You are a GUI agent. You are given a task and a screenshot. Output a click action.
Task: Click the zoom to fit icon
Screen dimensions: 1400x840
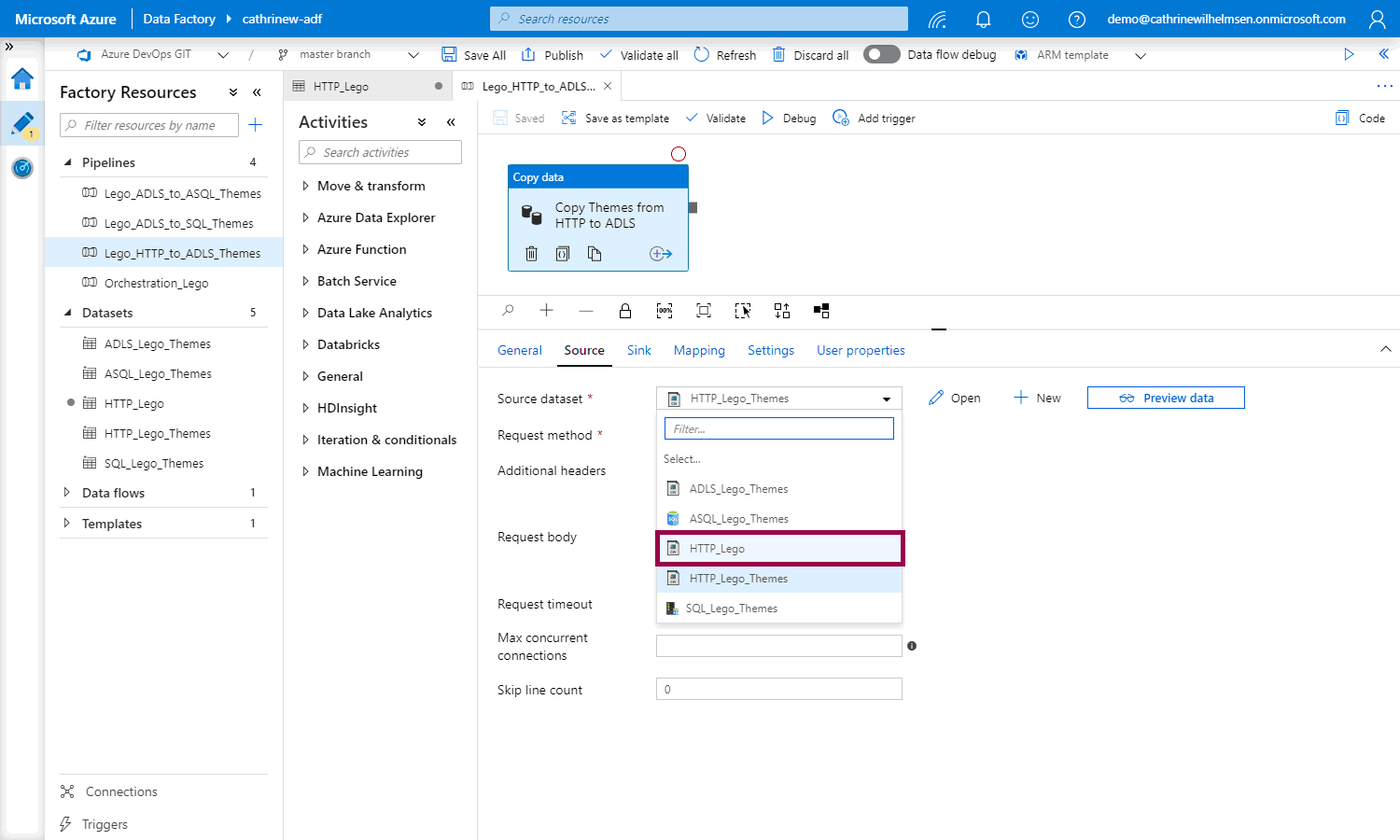pyautogui.click(x=704, y=311)
